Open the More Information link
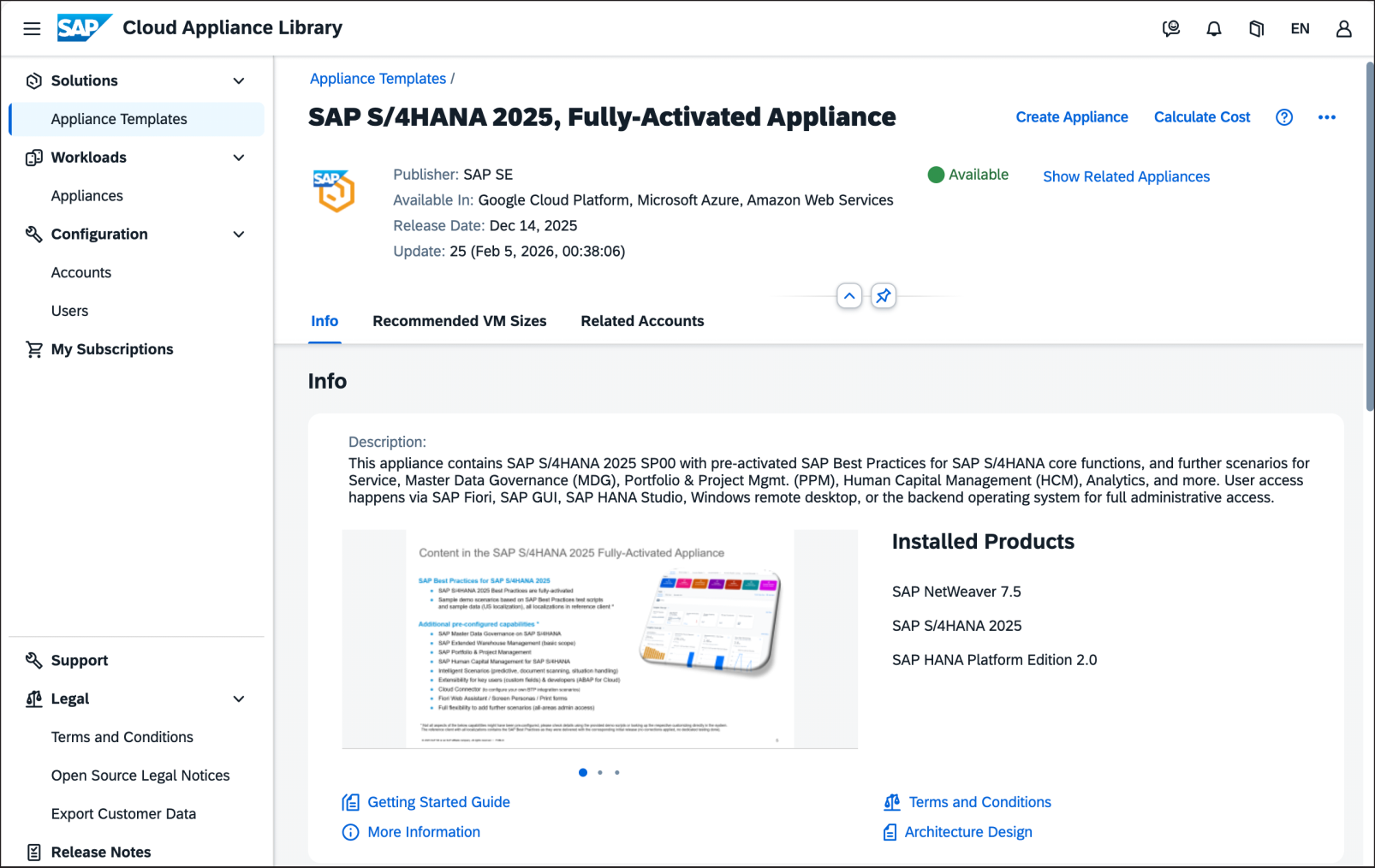The image size is (1375, 868). pyautogui.click(x=424, y=832)
